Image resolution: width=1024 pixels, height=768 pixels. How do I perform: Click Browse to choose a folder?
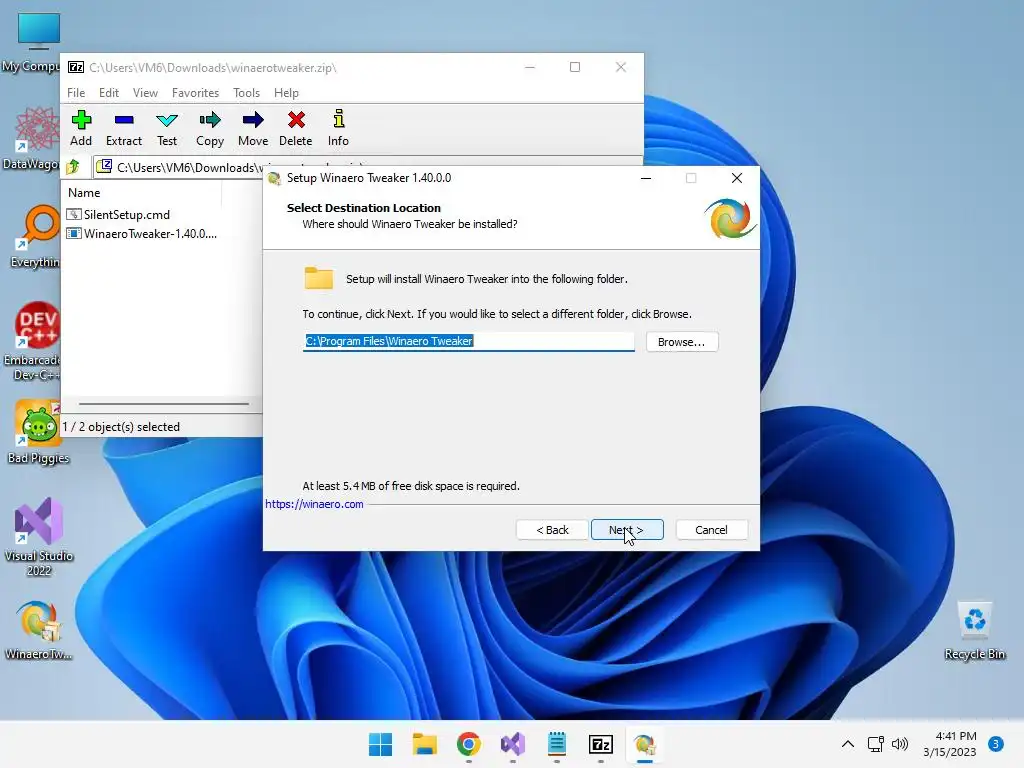682,342
